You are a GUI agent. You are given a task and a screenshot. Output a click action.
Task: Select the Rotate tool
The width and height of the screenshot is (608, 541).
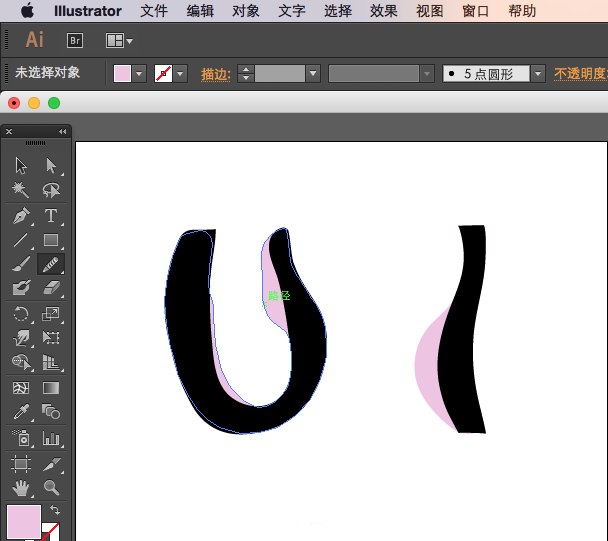pos(21,314)
